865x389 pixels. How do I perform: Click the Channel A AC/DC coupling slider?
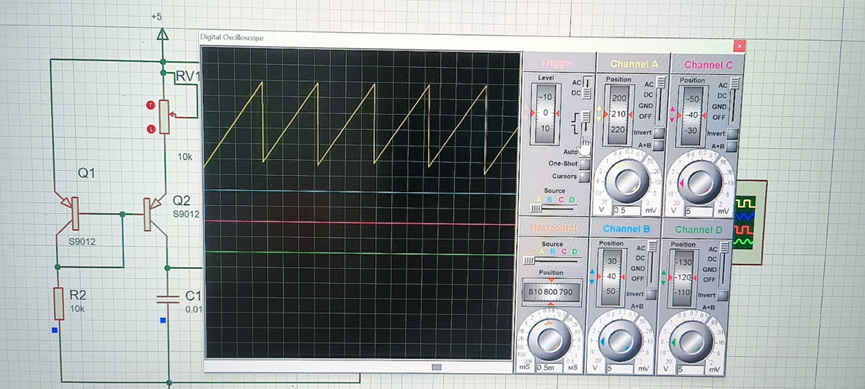661,99
